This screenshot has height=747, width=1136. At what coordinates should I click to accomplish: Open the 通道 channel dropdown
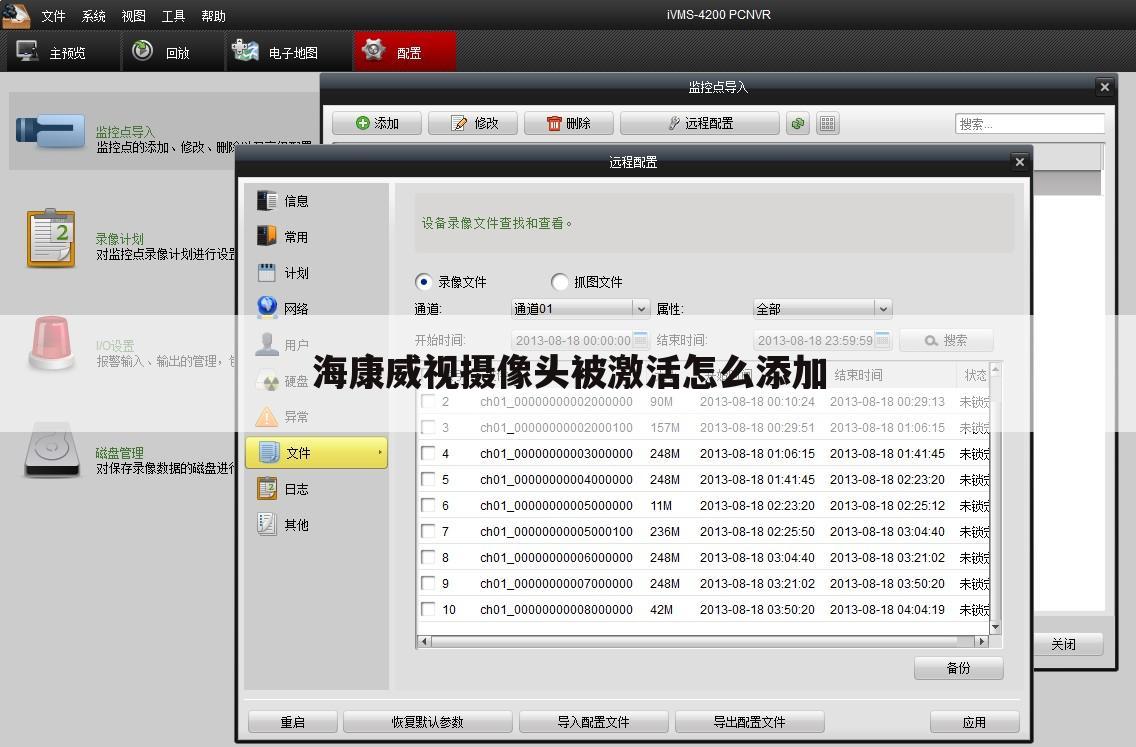[x=580, y=309]
